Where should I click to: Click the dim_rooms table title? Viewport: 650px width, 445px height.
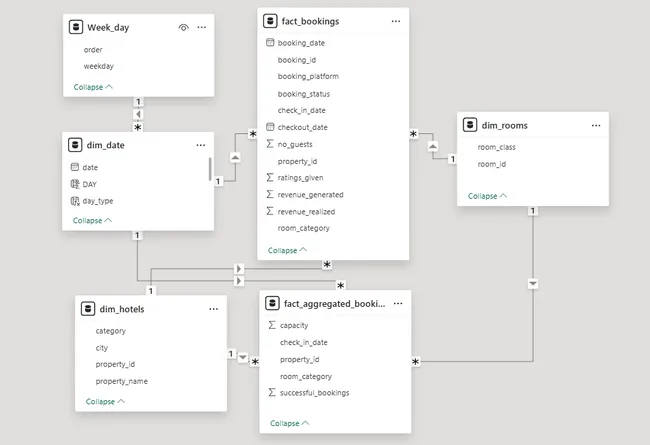(504, 125)
